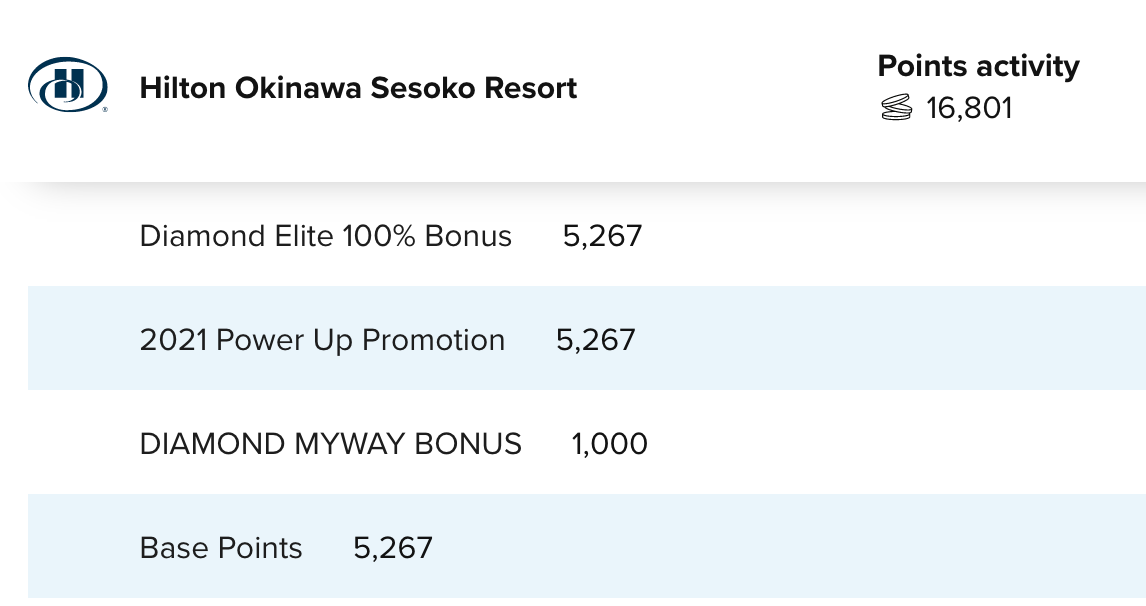This screenshot has width=1146, height=606.
Task: Select the 1,000 MYWAY bonus value
Action: click(x=609, y=444)
